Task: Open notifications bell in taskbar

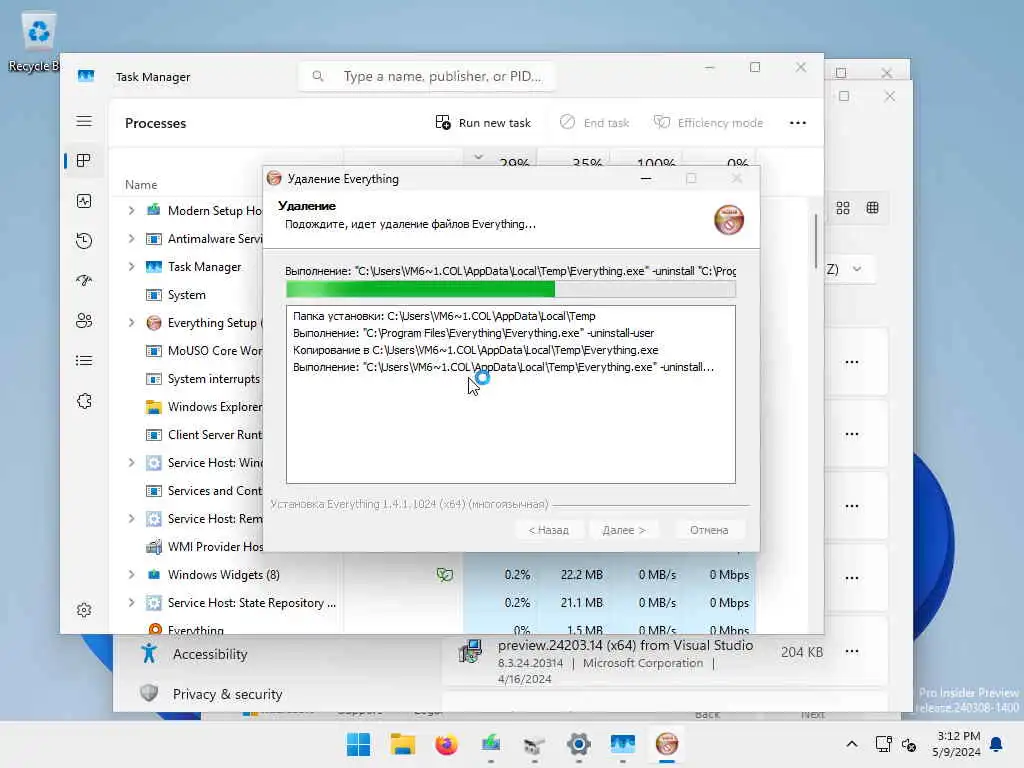Action: [x=996, y=744]
